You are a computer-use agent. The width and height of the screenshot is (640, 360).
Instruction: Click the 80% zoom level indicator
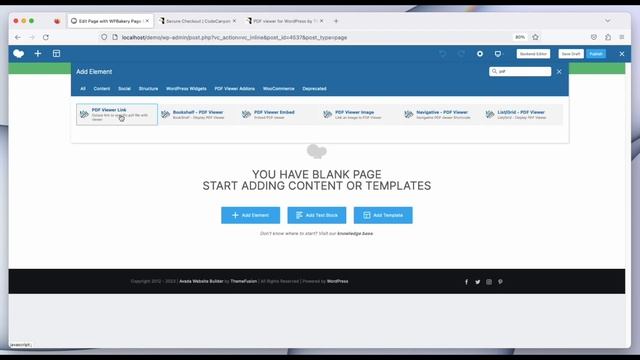520,37
